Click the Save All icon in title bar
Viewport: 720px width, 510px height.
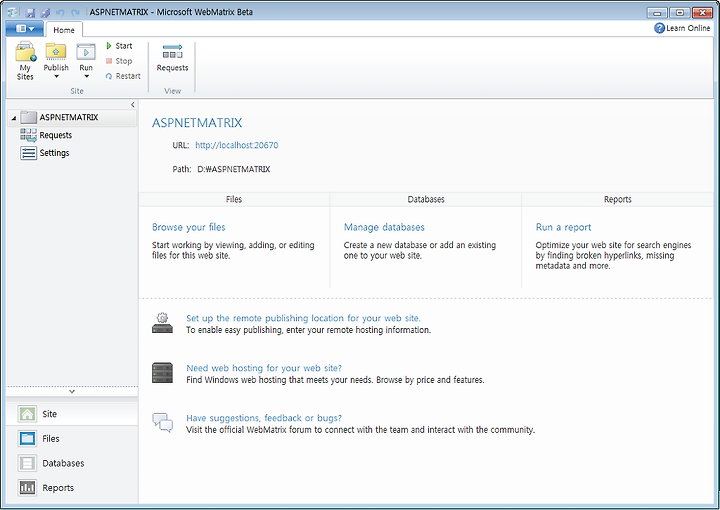click(45, 12)
